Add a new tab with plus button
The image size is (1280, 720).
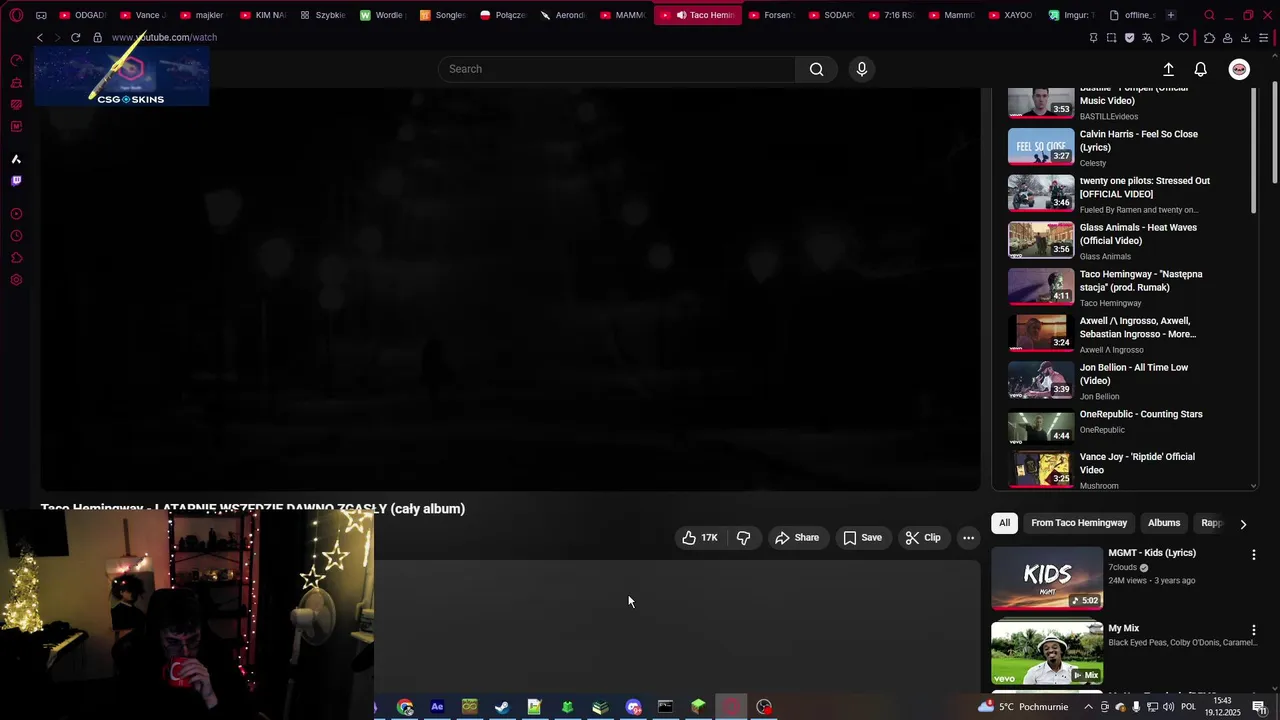tap(1171, 15)
